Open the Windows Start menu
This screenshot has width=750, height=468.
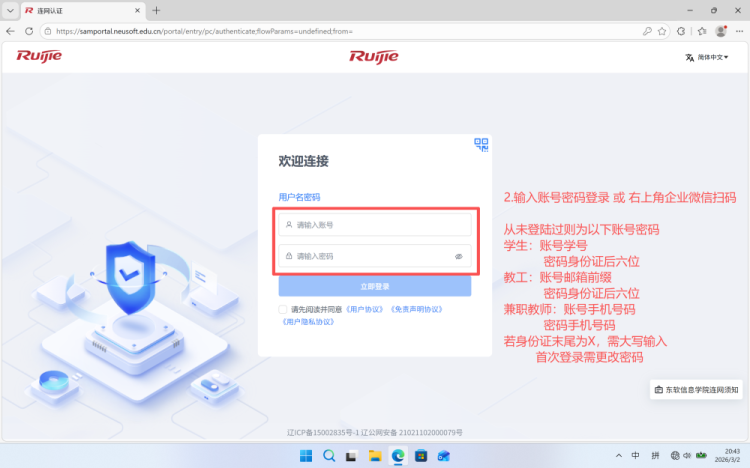pyautogui.click(x=305, y=456)
